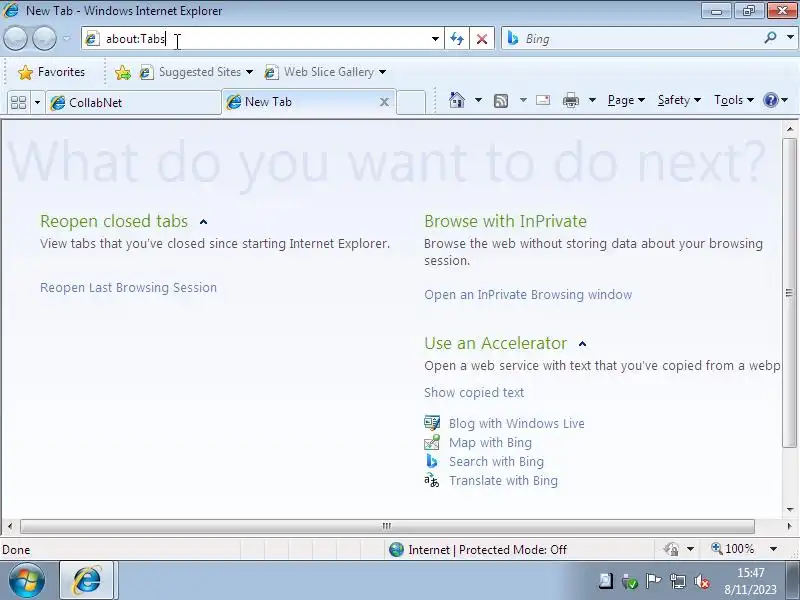Click the vertical scrollbar down arrow

tap(790, 509)
